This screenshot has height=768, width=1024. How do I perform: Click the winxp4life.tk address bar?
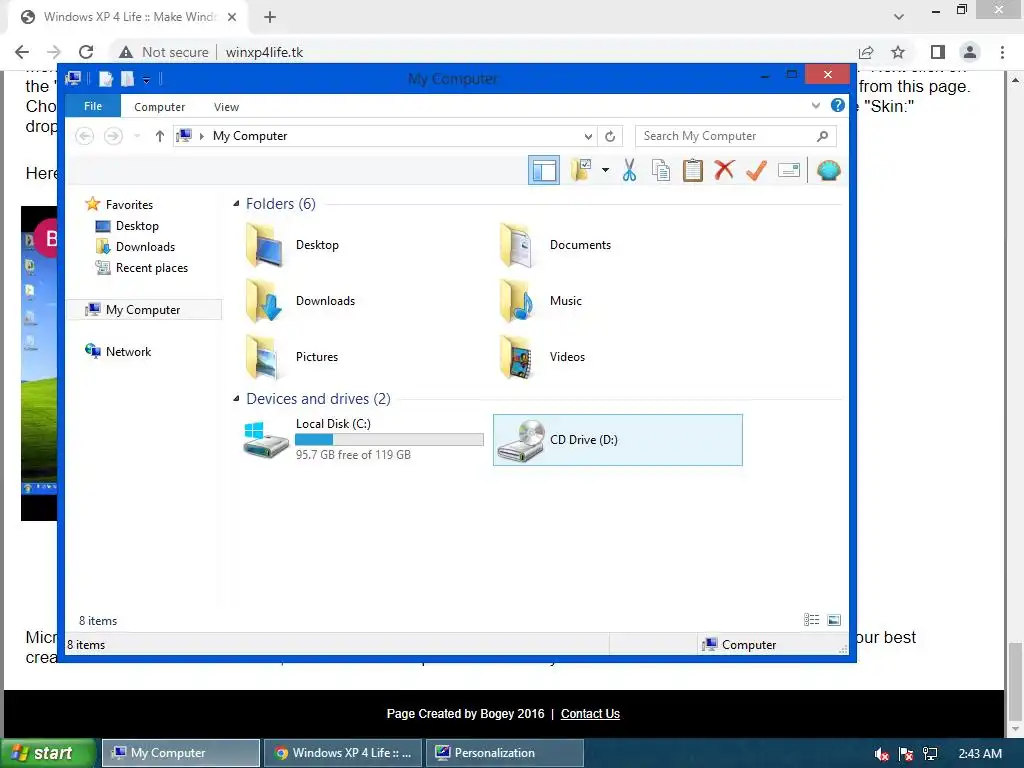[264, 52]
